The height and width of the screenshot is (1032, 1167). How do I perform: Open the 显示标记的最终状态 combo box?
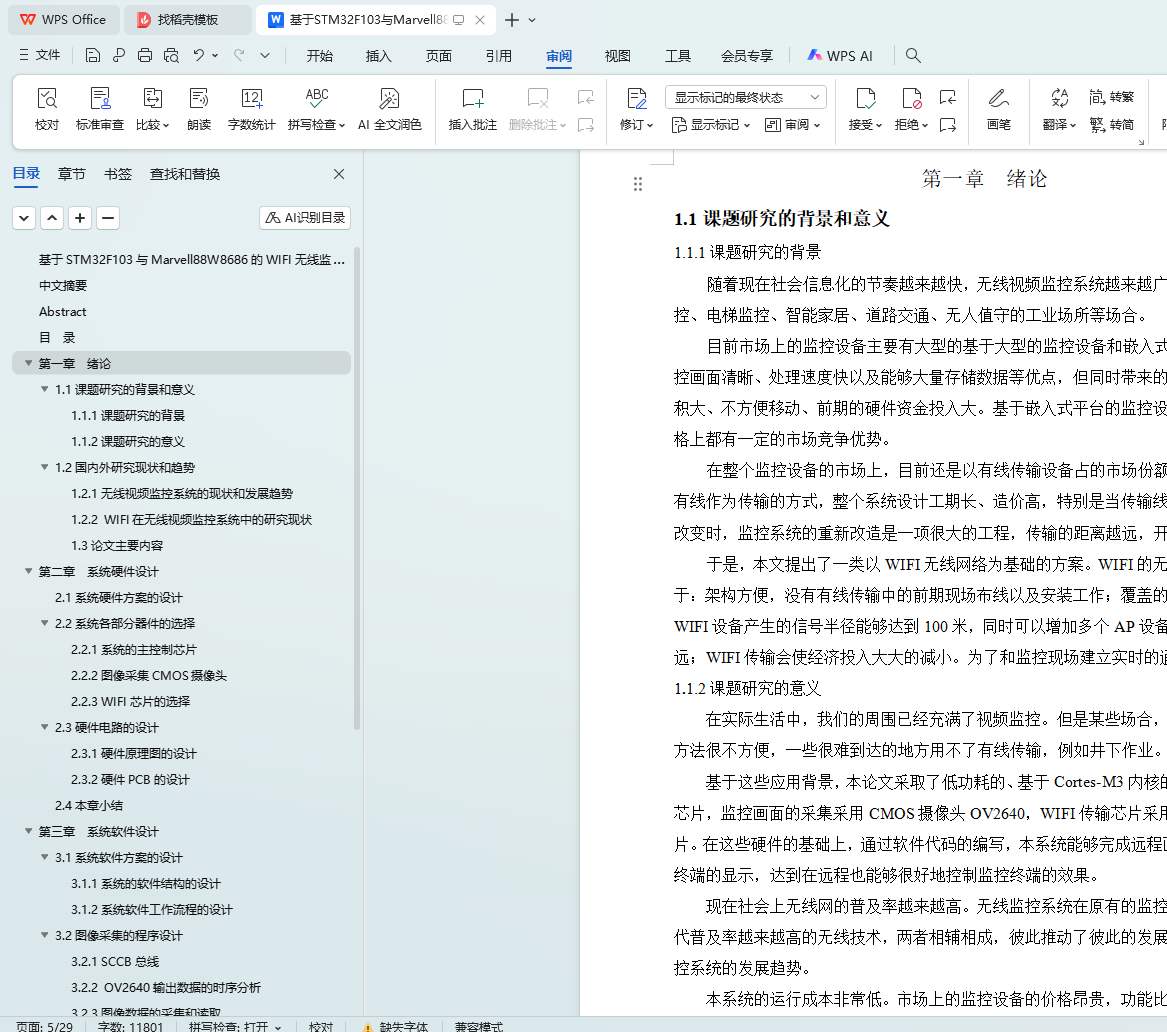click(746, 97)
